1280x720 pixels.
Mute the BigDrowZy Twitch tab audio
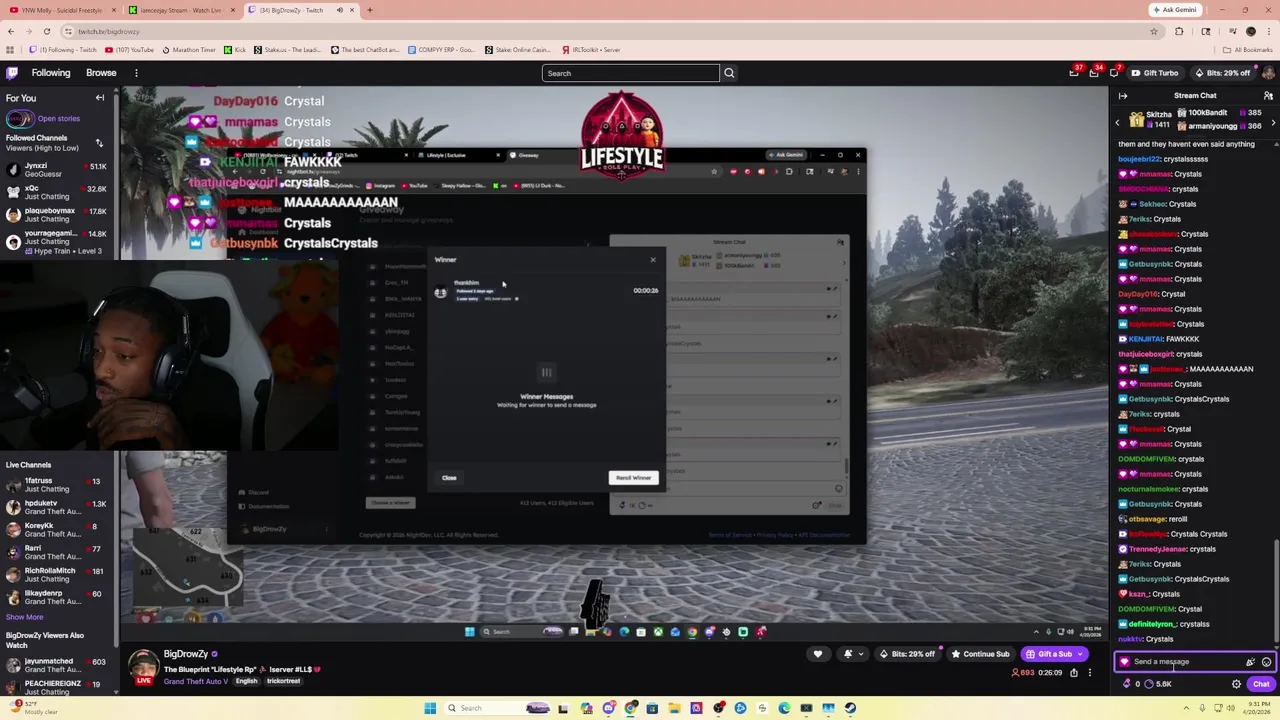point(339,10)
